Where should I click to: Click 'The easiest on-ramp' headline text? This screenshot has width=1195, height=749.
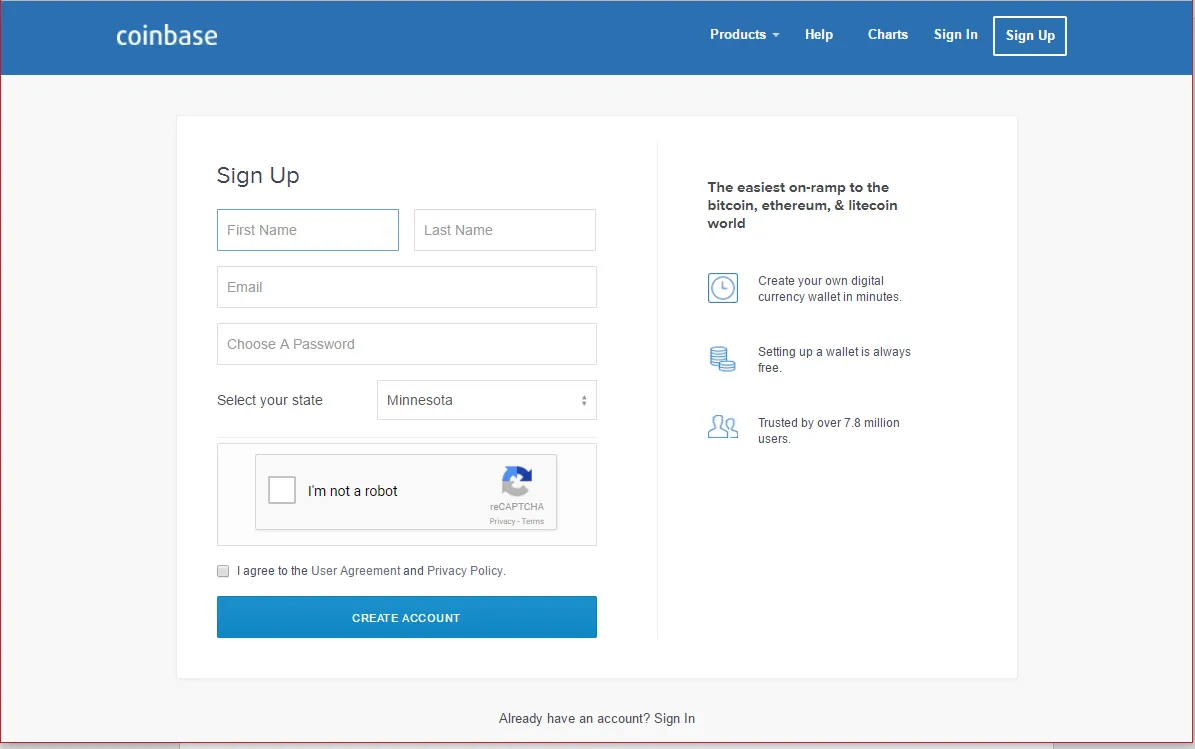[802, 205]
